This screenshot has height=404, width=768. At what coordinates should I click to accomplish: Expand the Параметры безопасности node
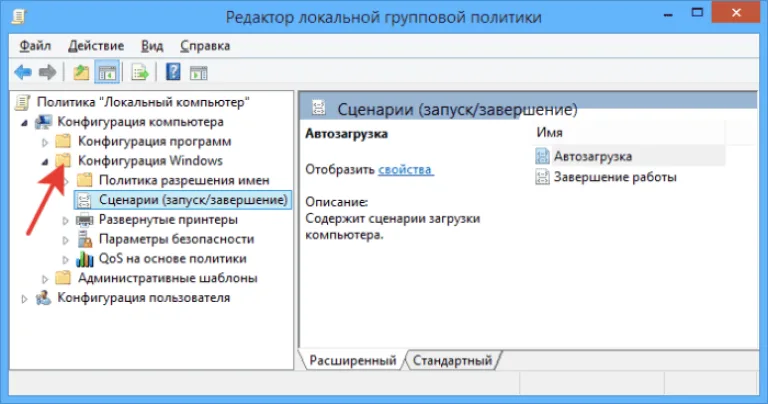pyautogui.click(x=66, y=240)
